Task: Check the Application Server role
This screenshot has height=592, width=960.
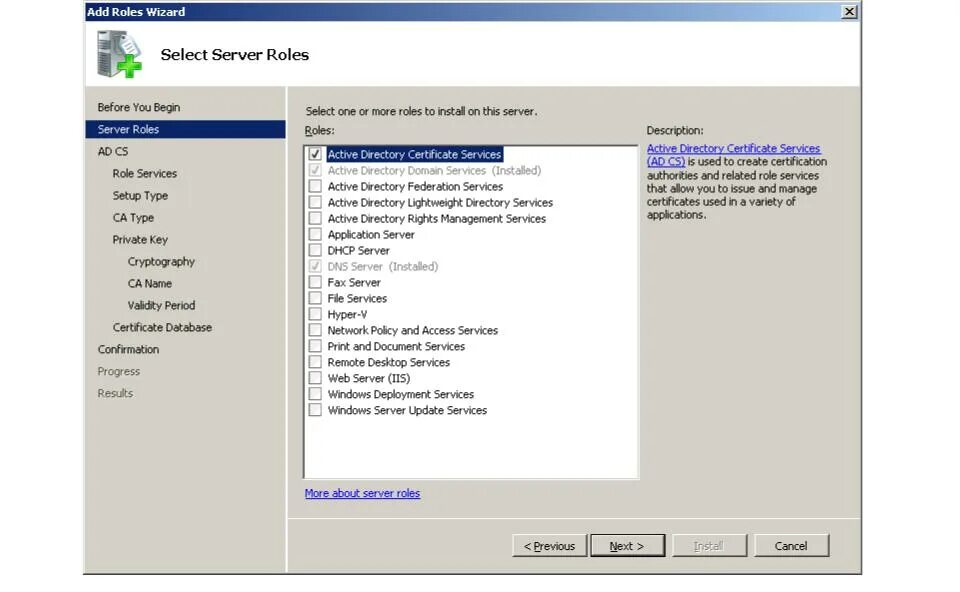Action: [315, 234]
